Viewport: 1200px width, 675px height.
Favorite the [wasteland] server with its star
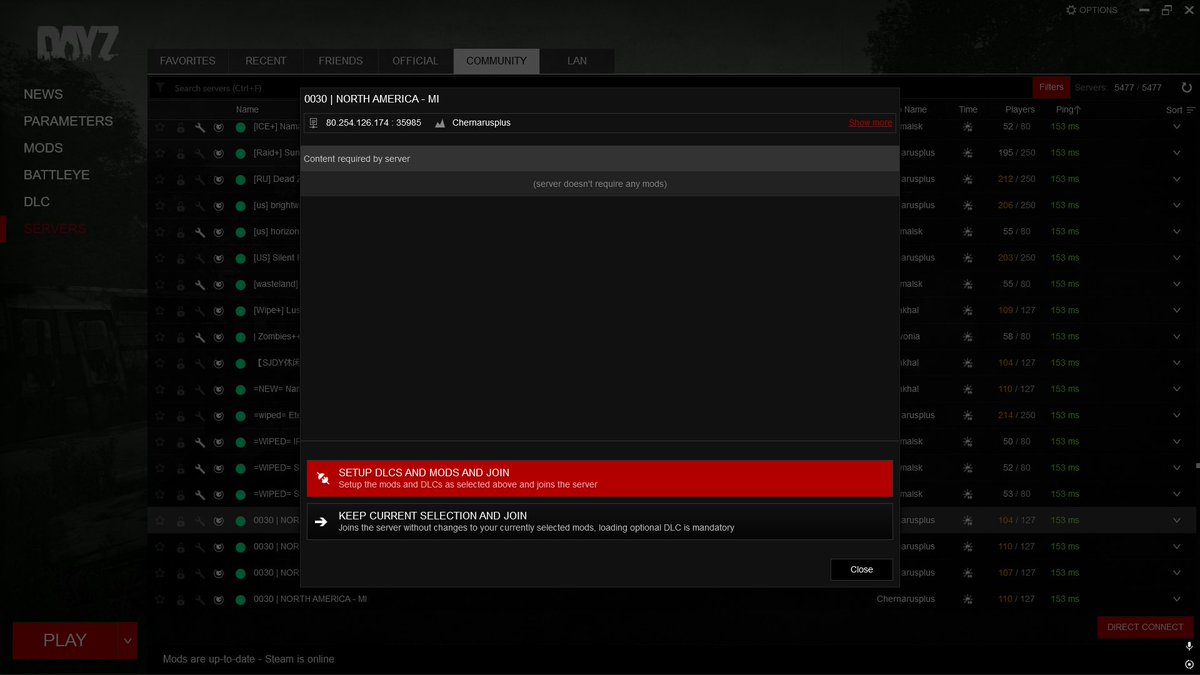tap(160, 284)
